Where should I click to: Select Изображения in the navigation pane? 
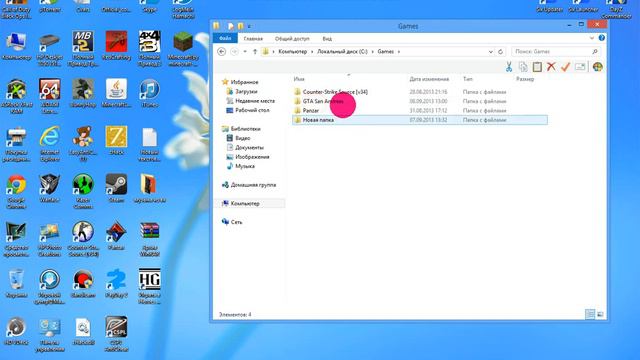252,157
